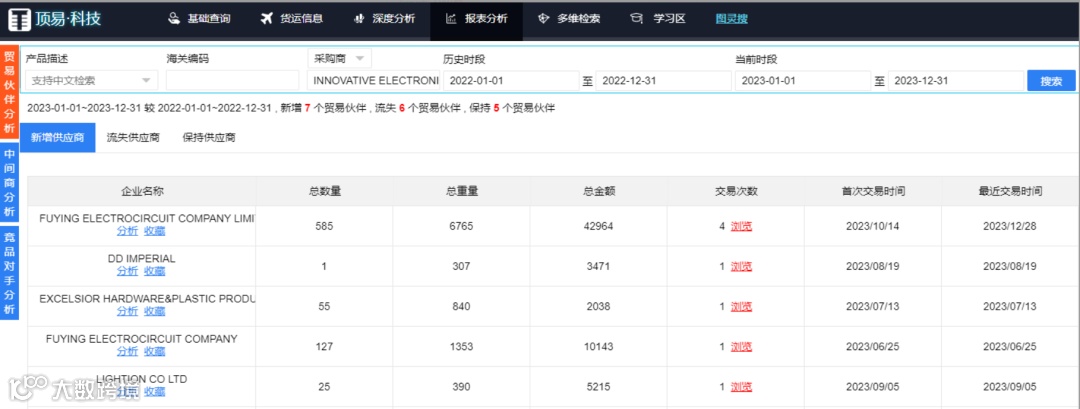
Task: Click the current start date 2023-01-01 field
Action: tap(803, 81)
